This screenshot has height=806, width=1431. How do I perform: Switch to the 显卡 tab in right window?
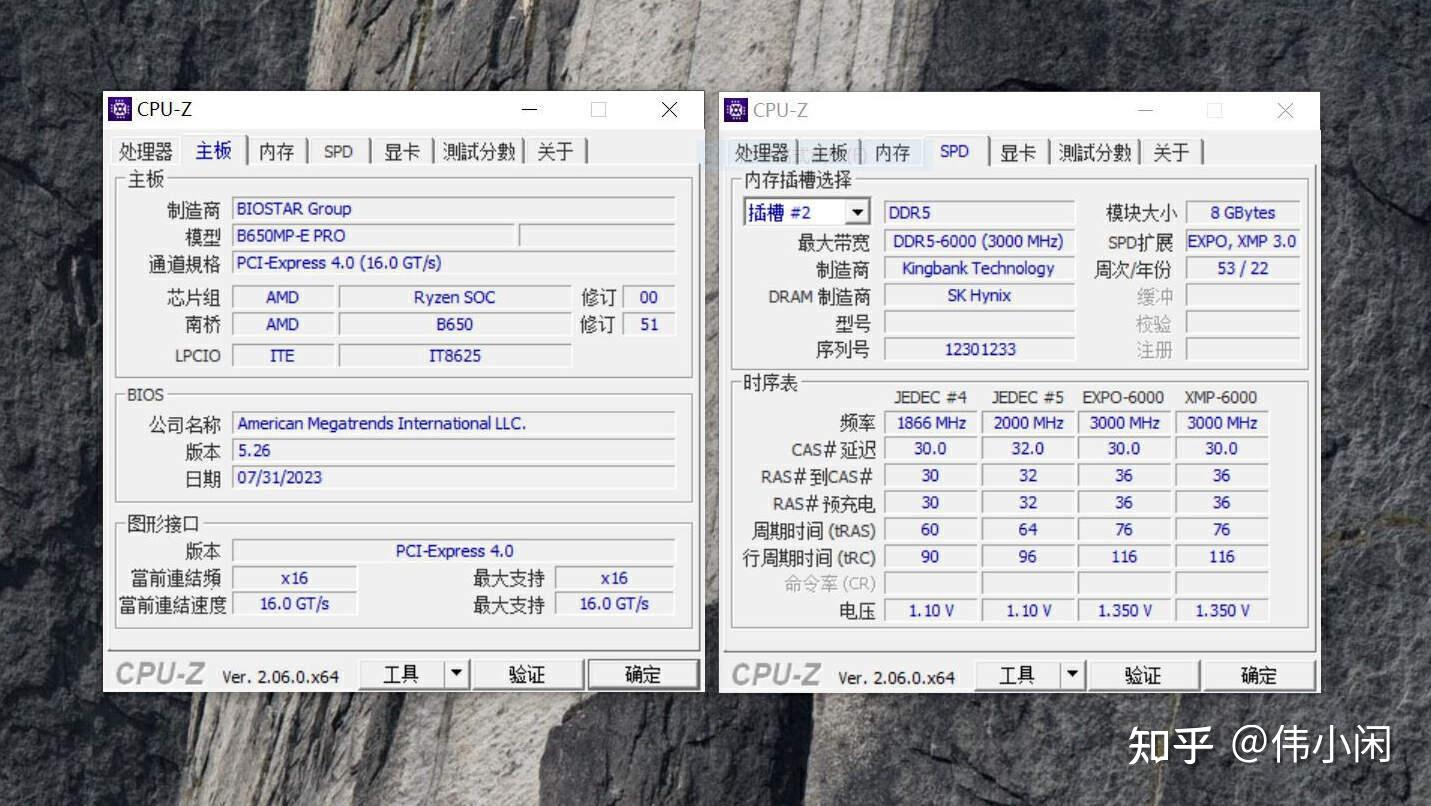(1018, 152)
